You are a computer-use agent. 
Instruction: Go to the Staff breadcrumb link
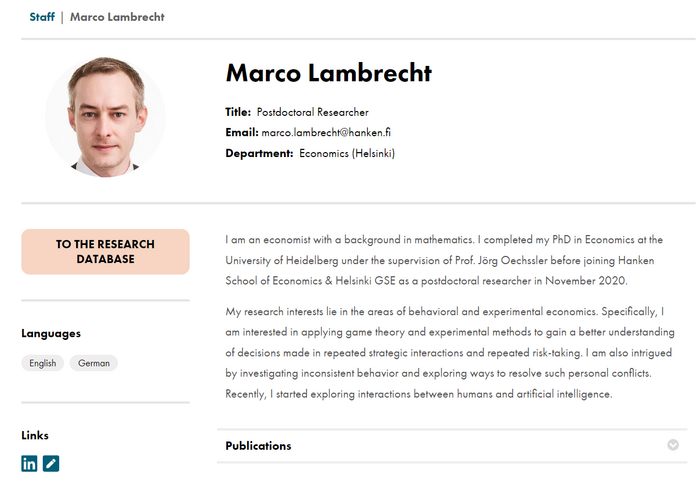point(42,17)
